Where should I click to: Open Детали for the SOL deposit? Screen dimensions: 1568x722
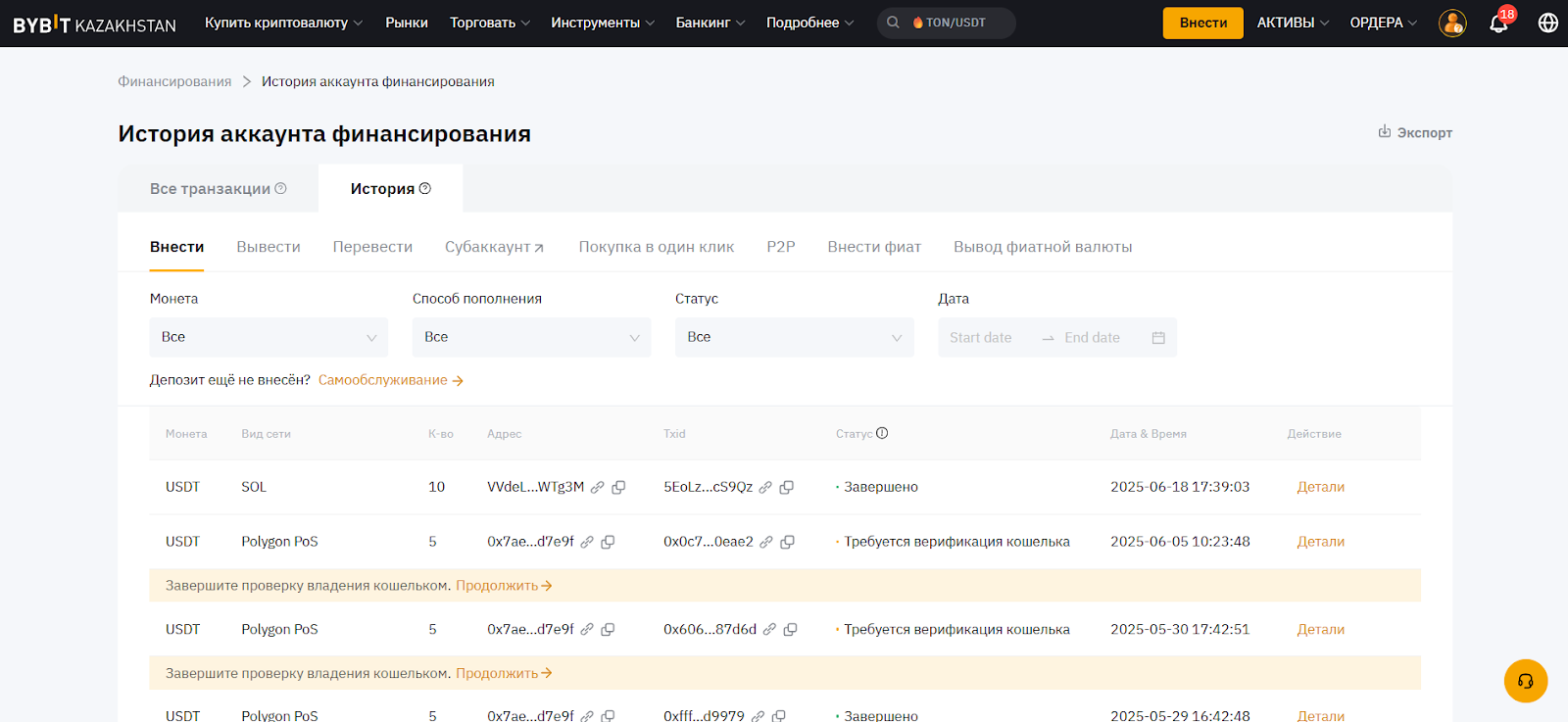(x=1320, y=487)
